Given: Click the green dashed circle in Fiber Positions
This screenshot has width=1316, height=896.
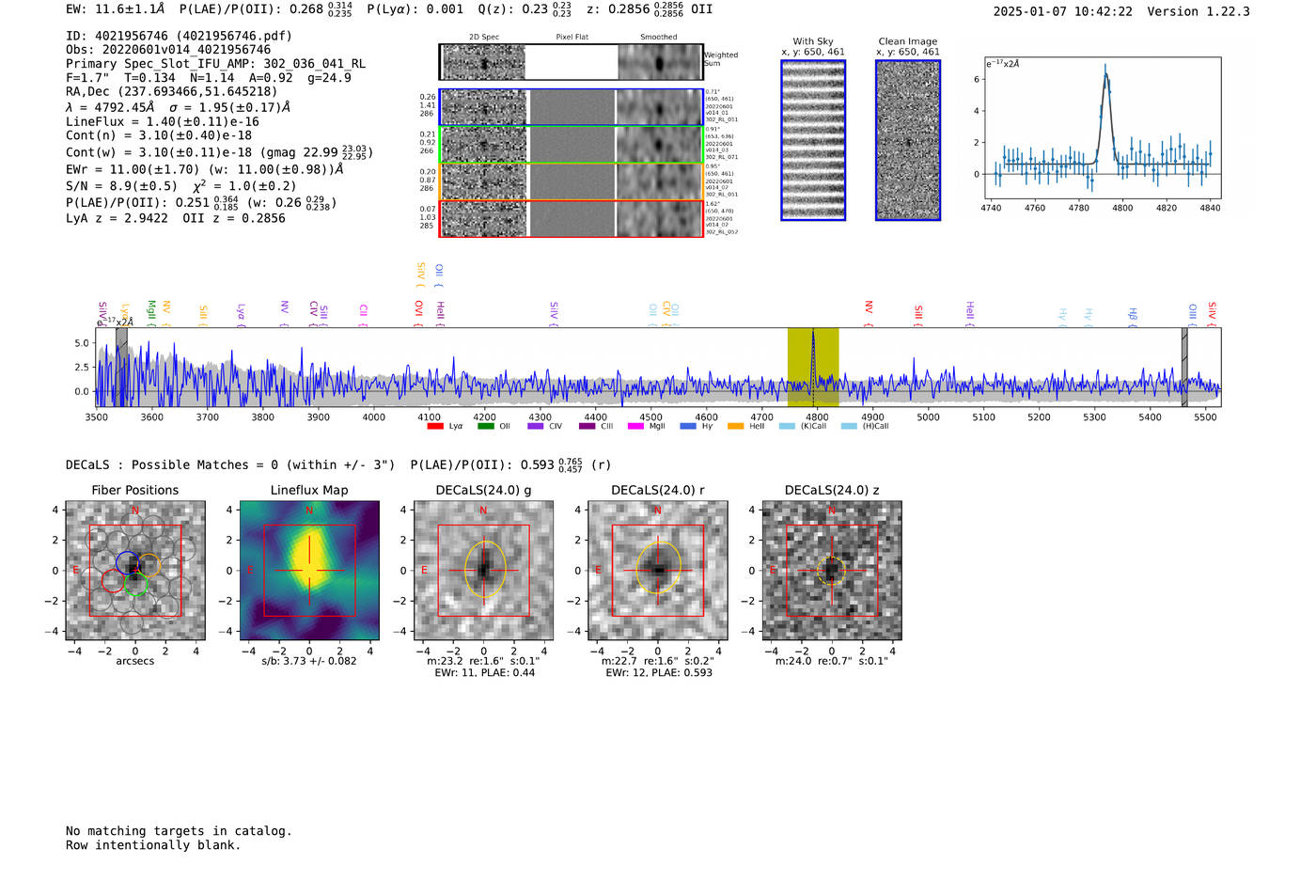Looking at the screenshot, I should point(136,585).
